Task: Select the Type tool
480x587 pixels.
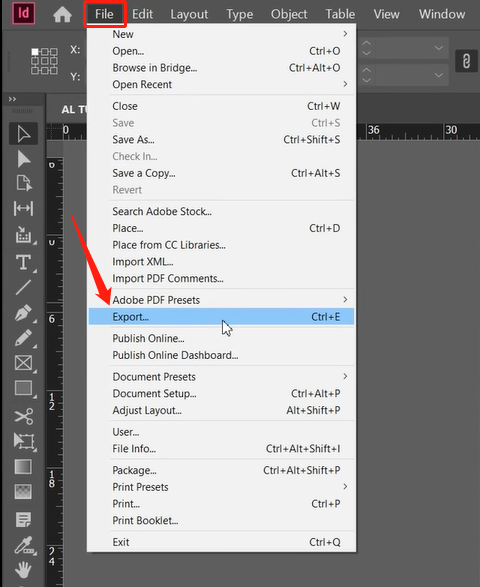Action: (x=23, y=262)
